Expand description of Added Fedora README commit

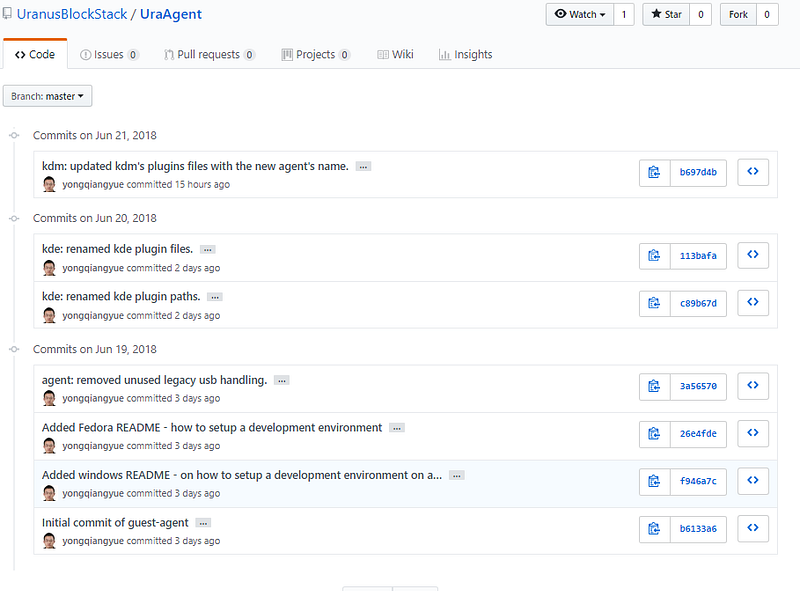coord(397,428)
